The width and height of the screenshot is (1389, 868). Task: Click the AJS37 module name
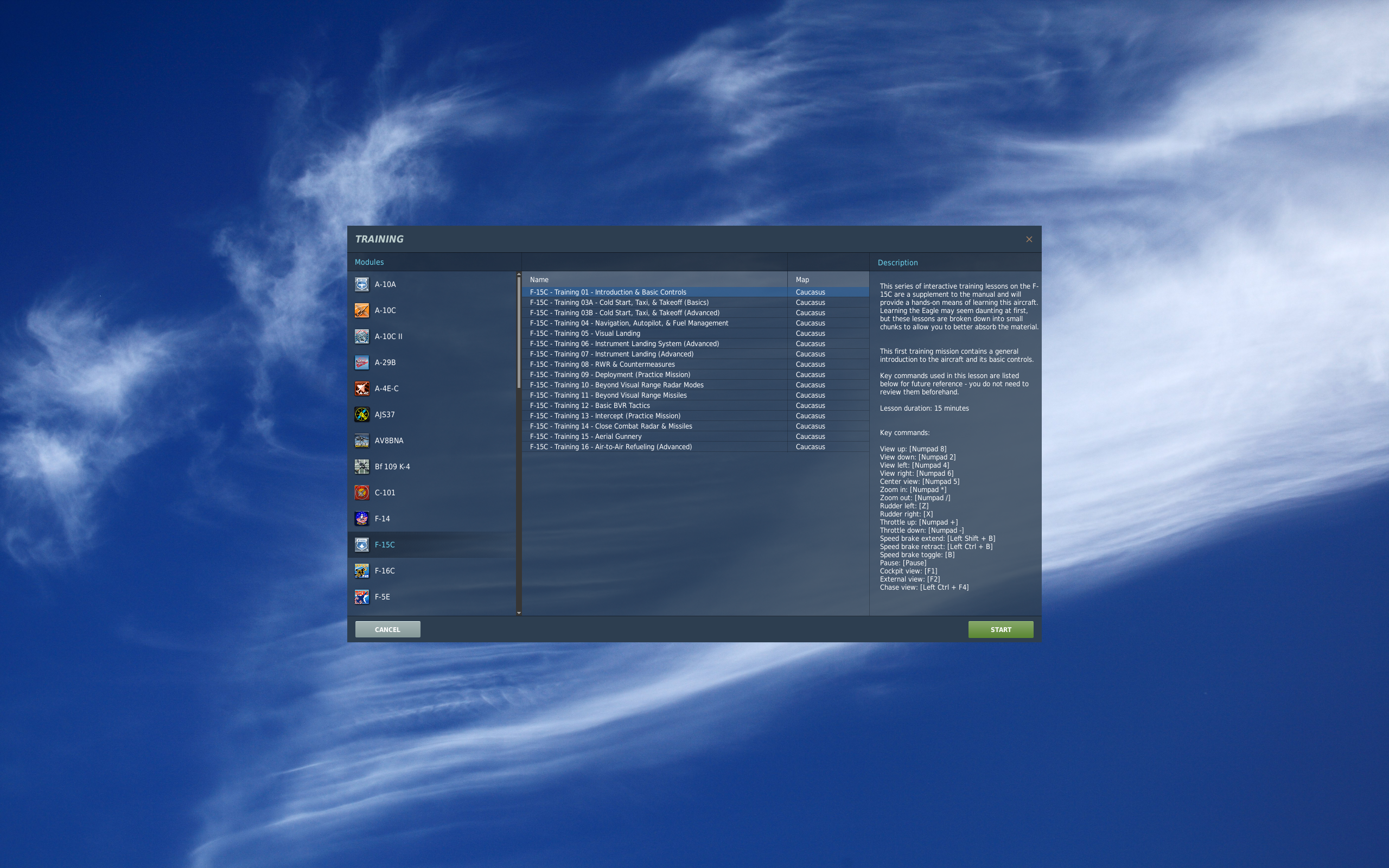385,414
